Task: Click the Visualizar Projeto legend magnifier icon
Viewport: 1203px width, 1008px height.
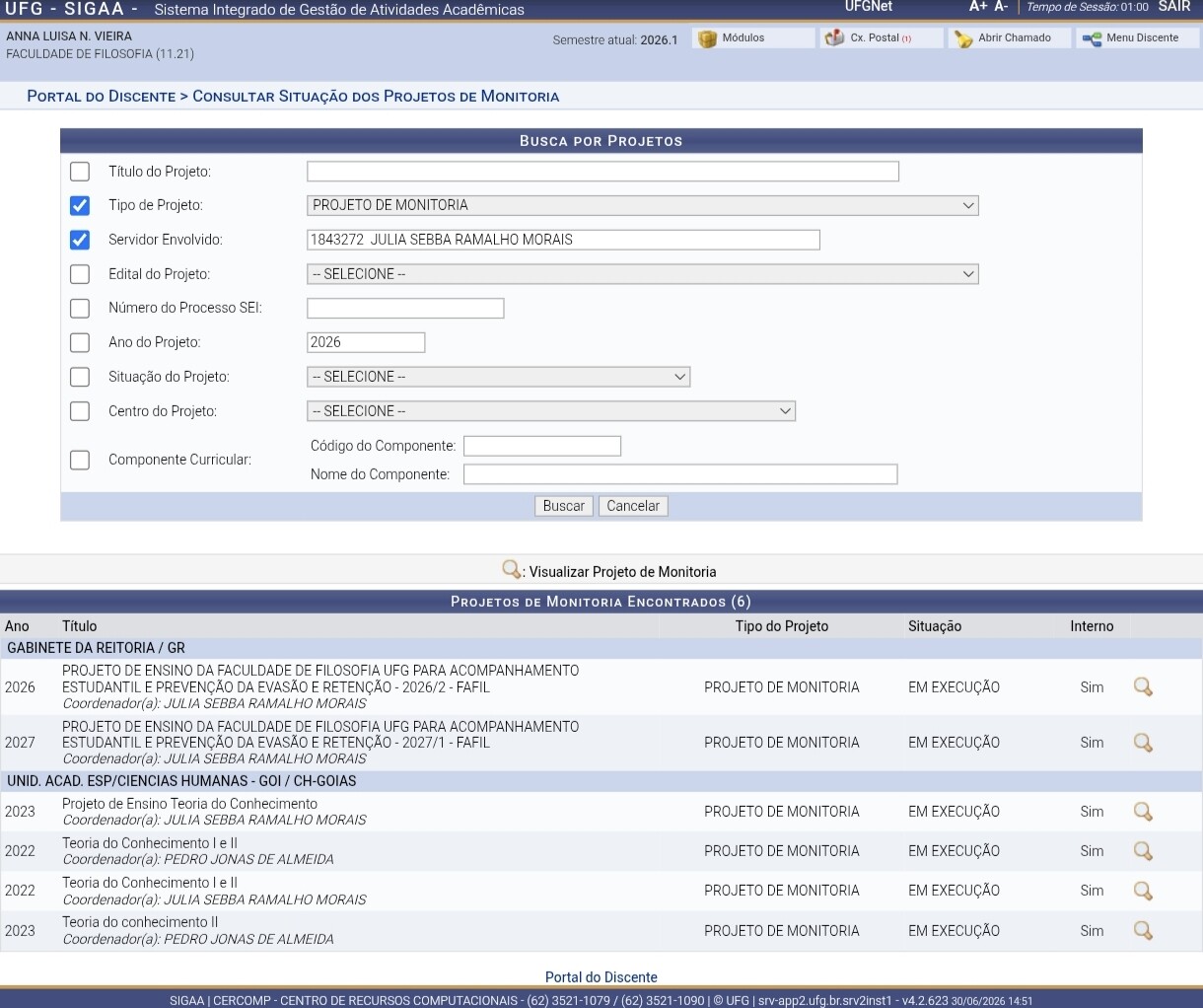Action: coord(512,570)
